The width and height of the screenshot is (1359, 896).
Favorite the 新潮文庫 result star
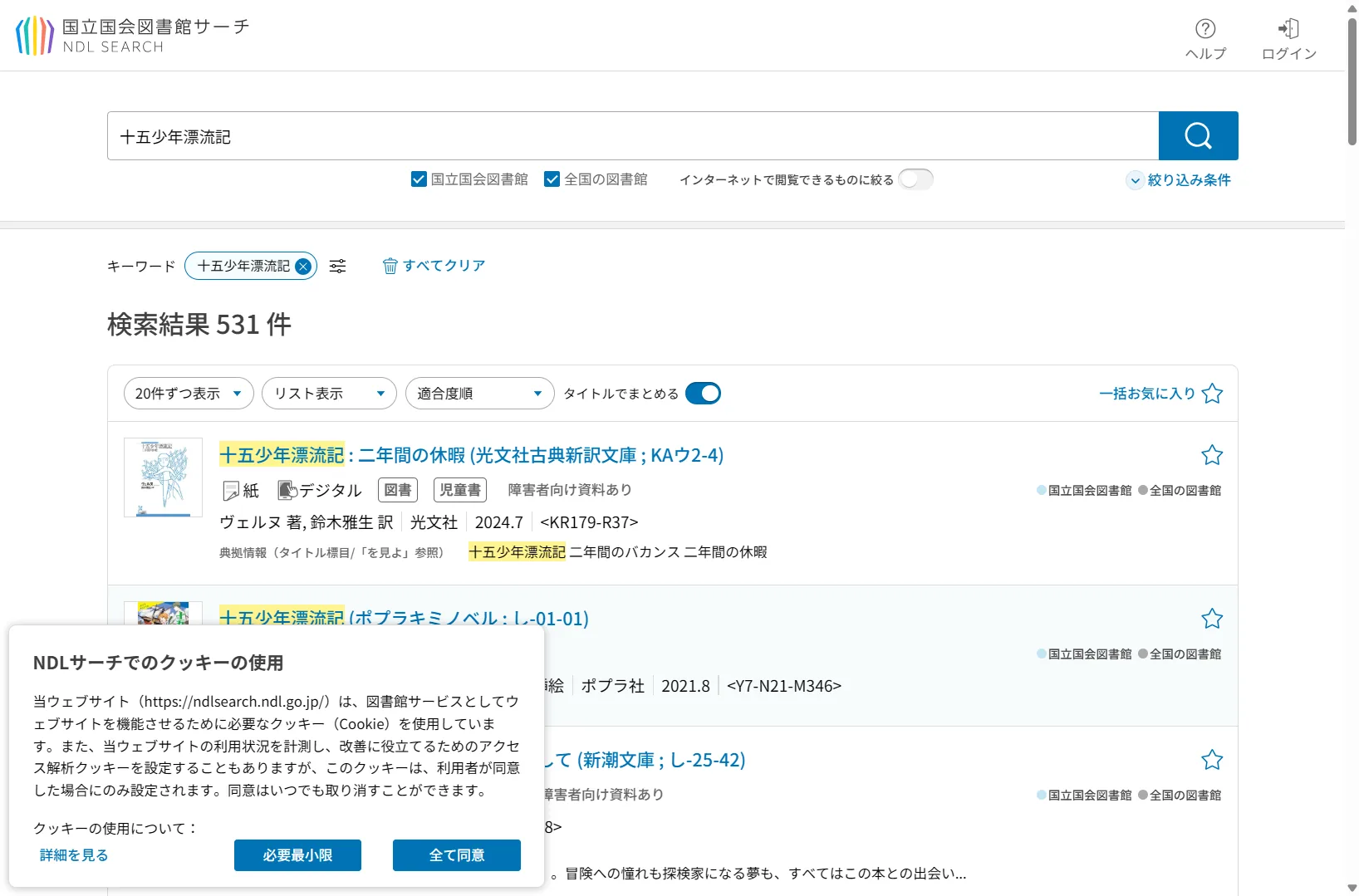[x=1212, y=760]
